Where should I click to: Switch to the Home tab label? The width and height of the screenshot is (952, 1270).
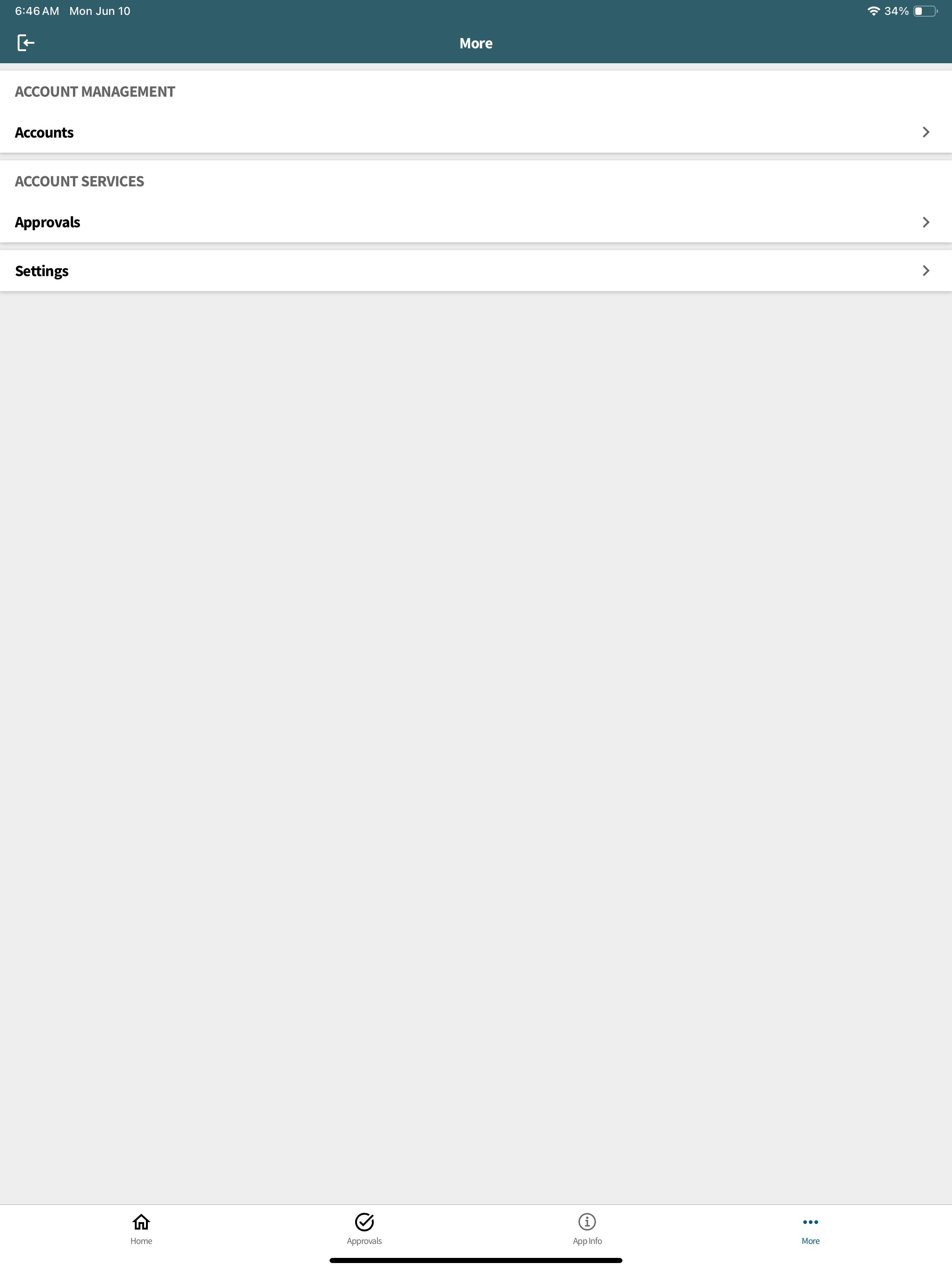click(x=141, y=1241)
